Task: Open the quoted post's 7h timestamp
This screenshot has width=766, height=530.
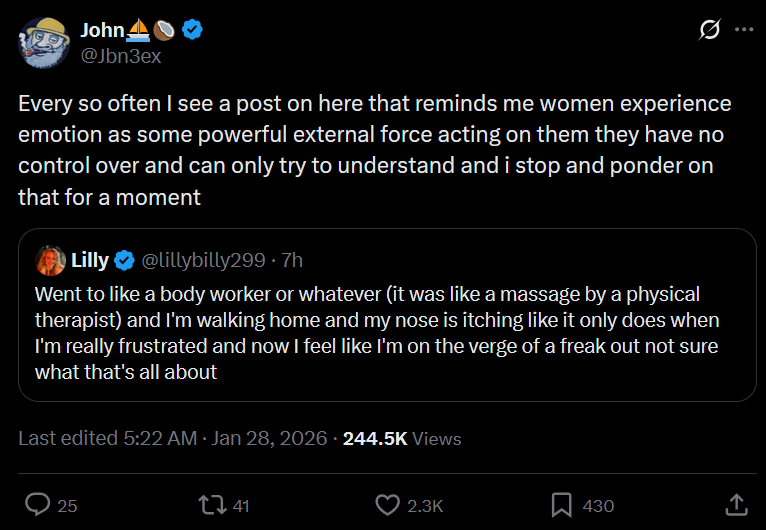Action: [x=293, y=261]
